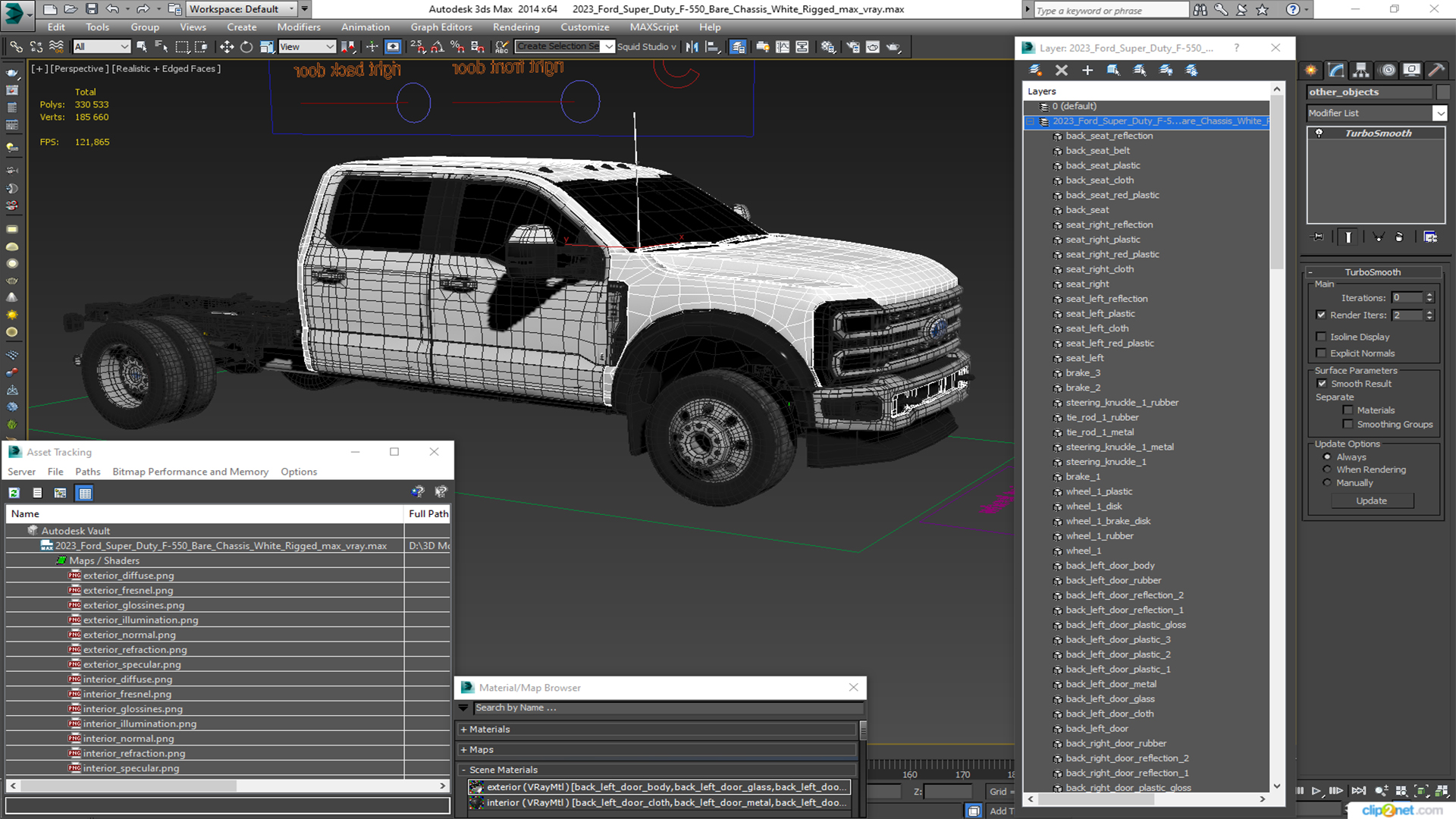The width and height of the screenshot is (1456, 819).
Task: Click Configure Modifier Sets icon
Action: tap(1430, 237)
